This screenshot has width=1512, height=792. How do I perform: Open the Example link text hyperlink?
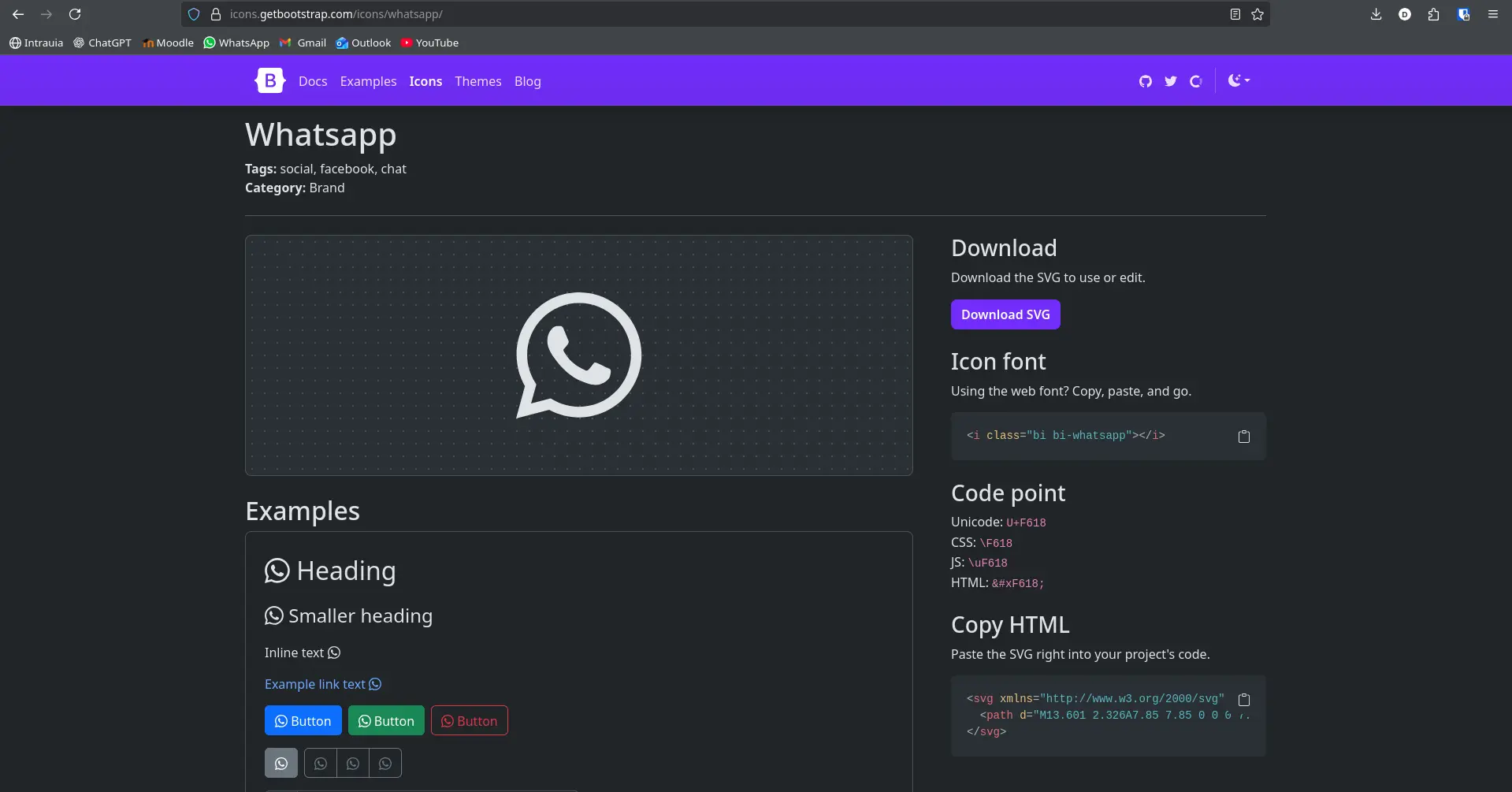314,684
